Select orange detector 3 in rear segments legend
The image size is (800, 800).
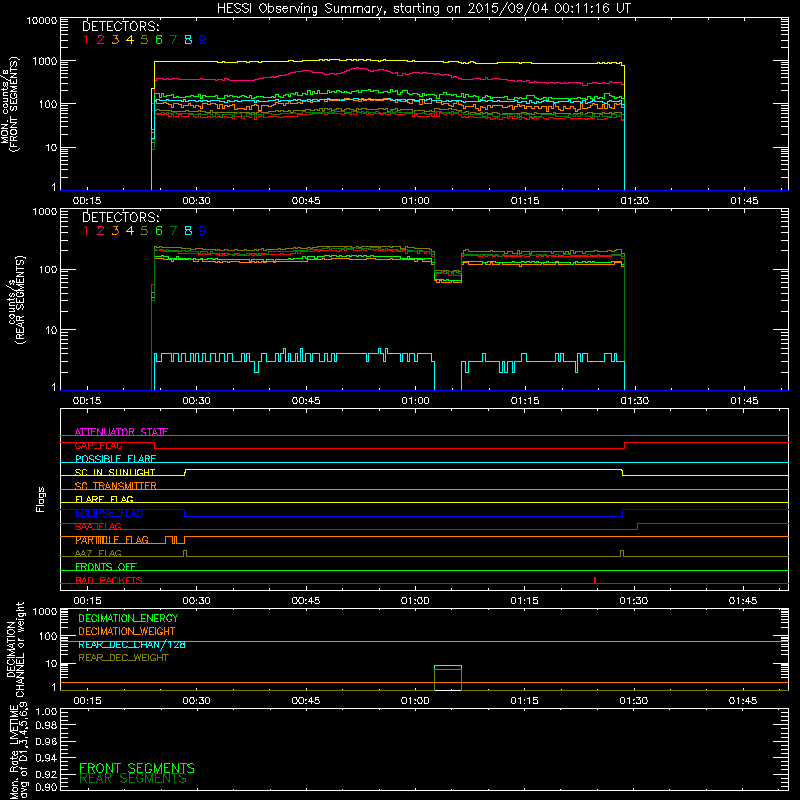pyautogui.click(x=115, y=231)
